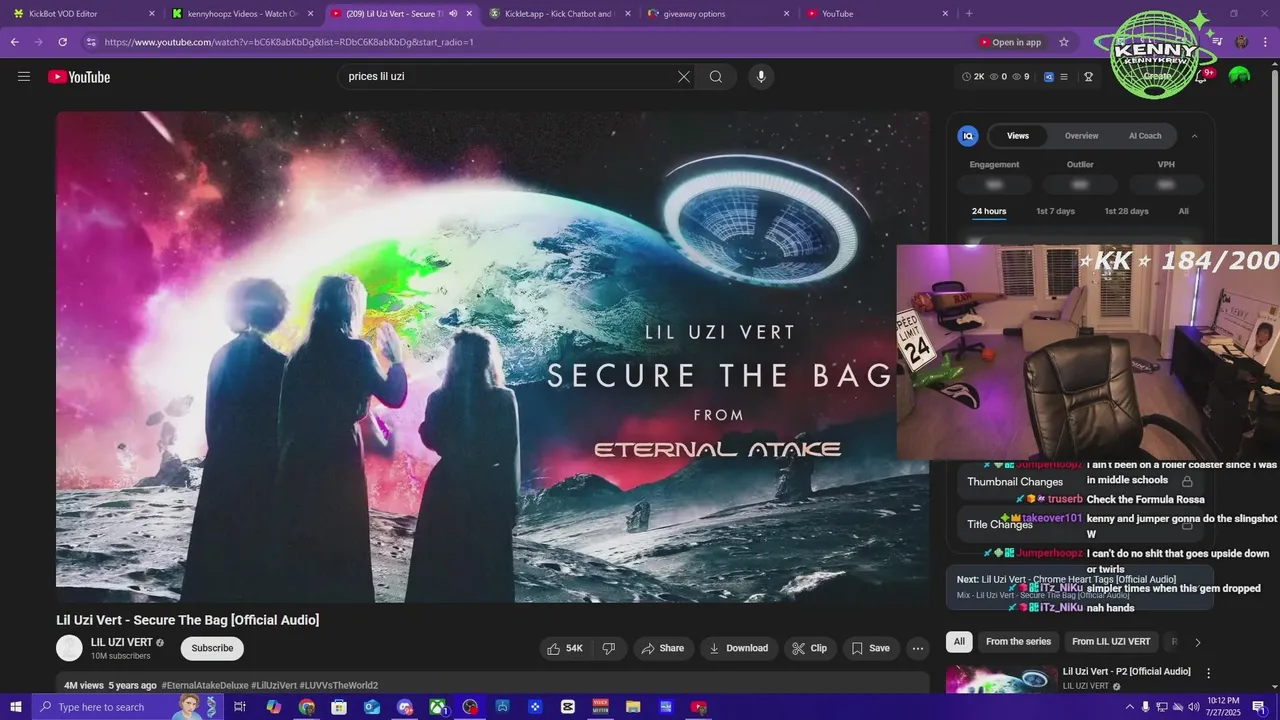Switch to giveaway options tab
1280x720 pixels.
coord(717,13)
